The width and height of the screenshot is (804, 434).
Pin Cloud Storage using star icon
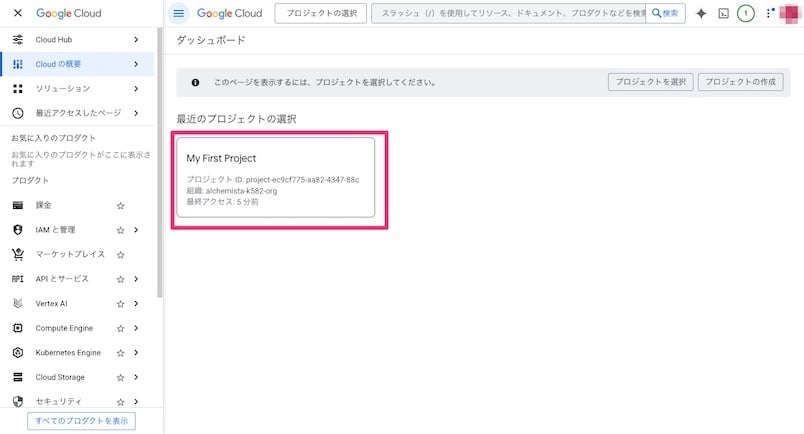(x=121, y=378)
